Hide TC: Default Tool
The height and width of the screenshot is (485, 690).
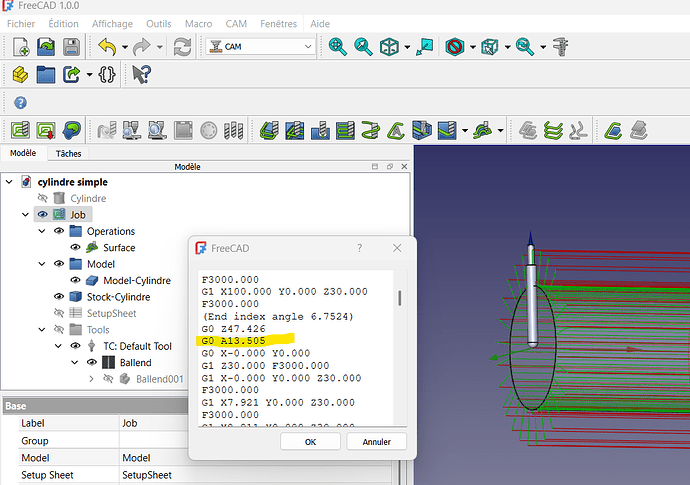(x=75, y=345)
